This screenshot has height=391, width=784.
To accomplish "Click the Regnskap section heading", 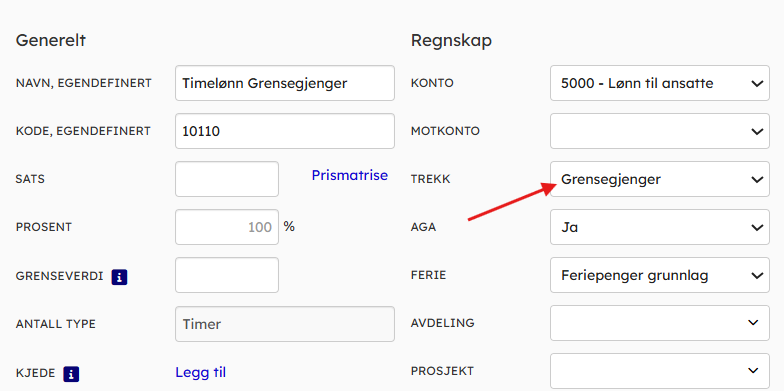I will [x=451, y=41].
